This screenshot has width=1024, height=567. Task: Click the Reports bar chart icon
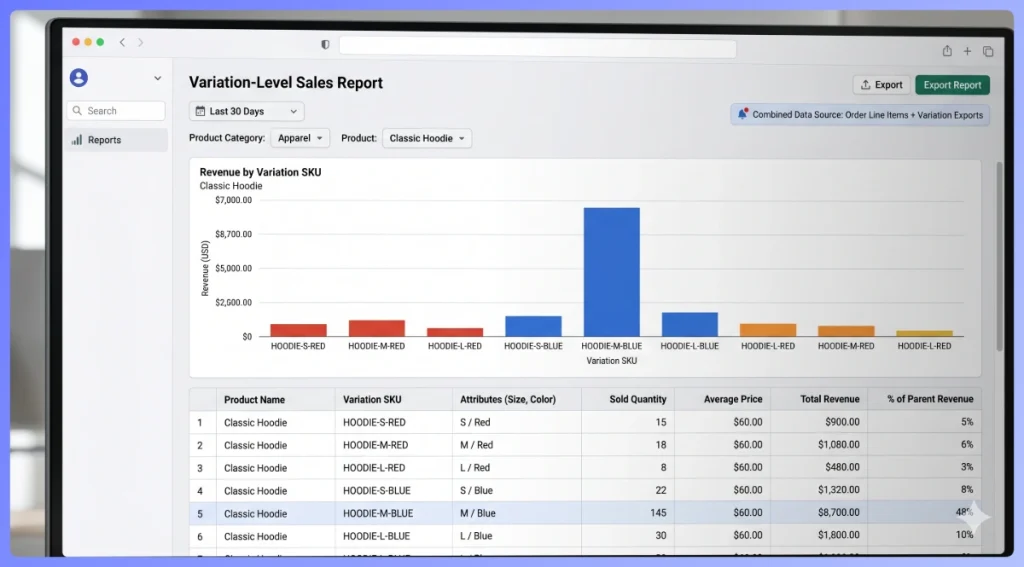tap(77, 140)
